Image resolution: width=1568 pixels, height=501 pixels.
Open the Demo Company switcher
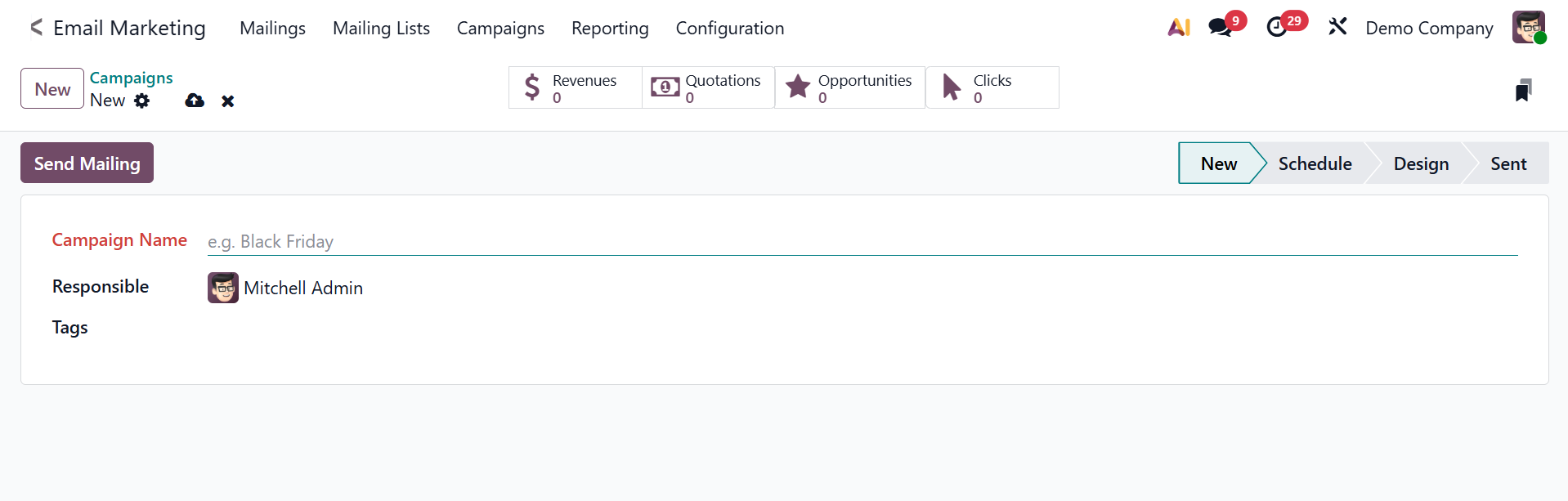[x=1429, y=29]
